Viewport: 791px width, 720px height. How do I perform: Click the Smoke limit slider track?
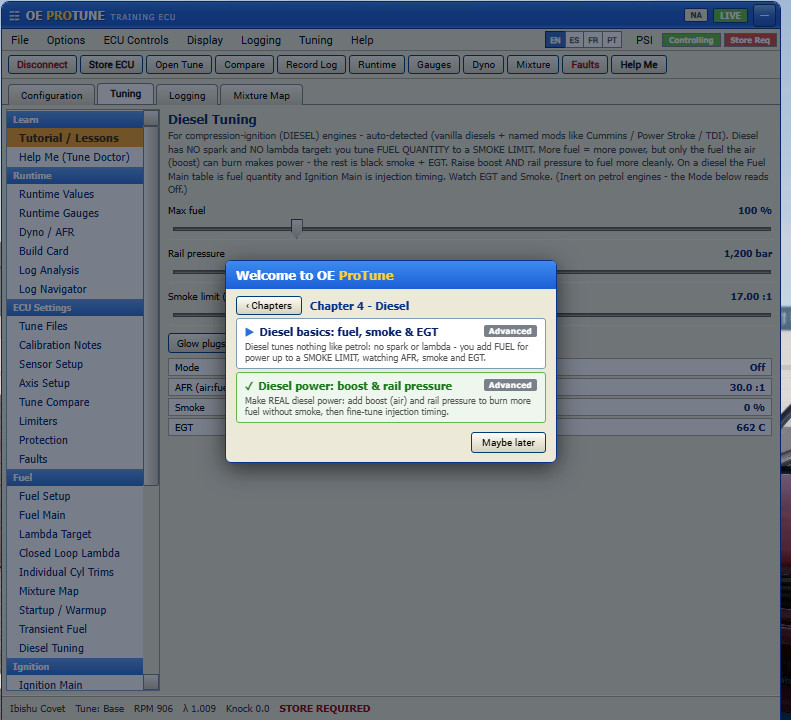[663, 315]
